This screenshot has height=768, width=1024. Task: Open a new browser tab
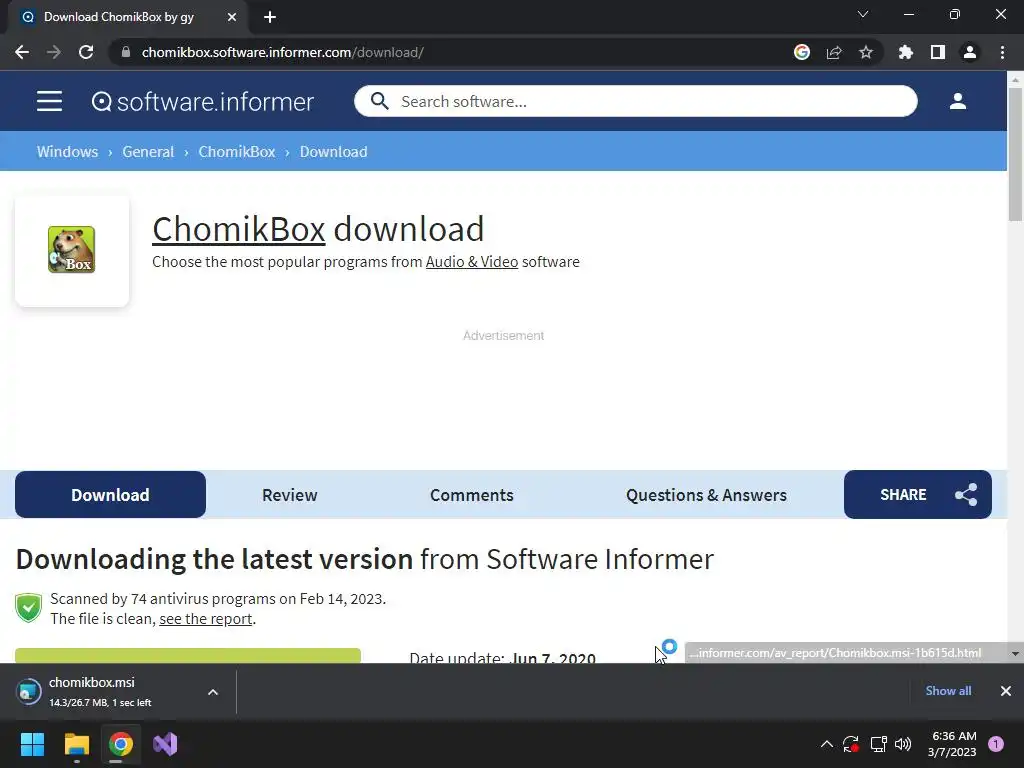(270, 17)
